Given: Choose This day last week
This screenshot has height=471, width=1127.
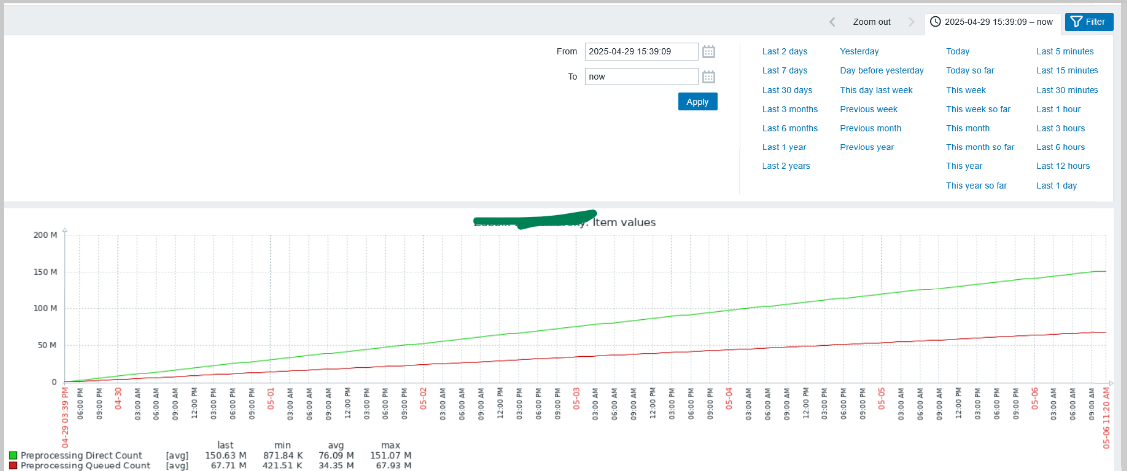Looking at the screenshot, I should coord(876,90).
